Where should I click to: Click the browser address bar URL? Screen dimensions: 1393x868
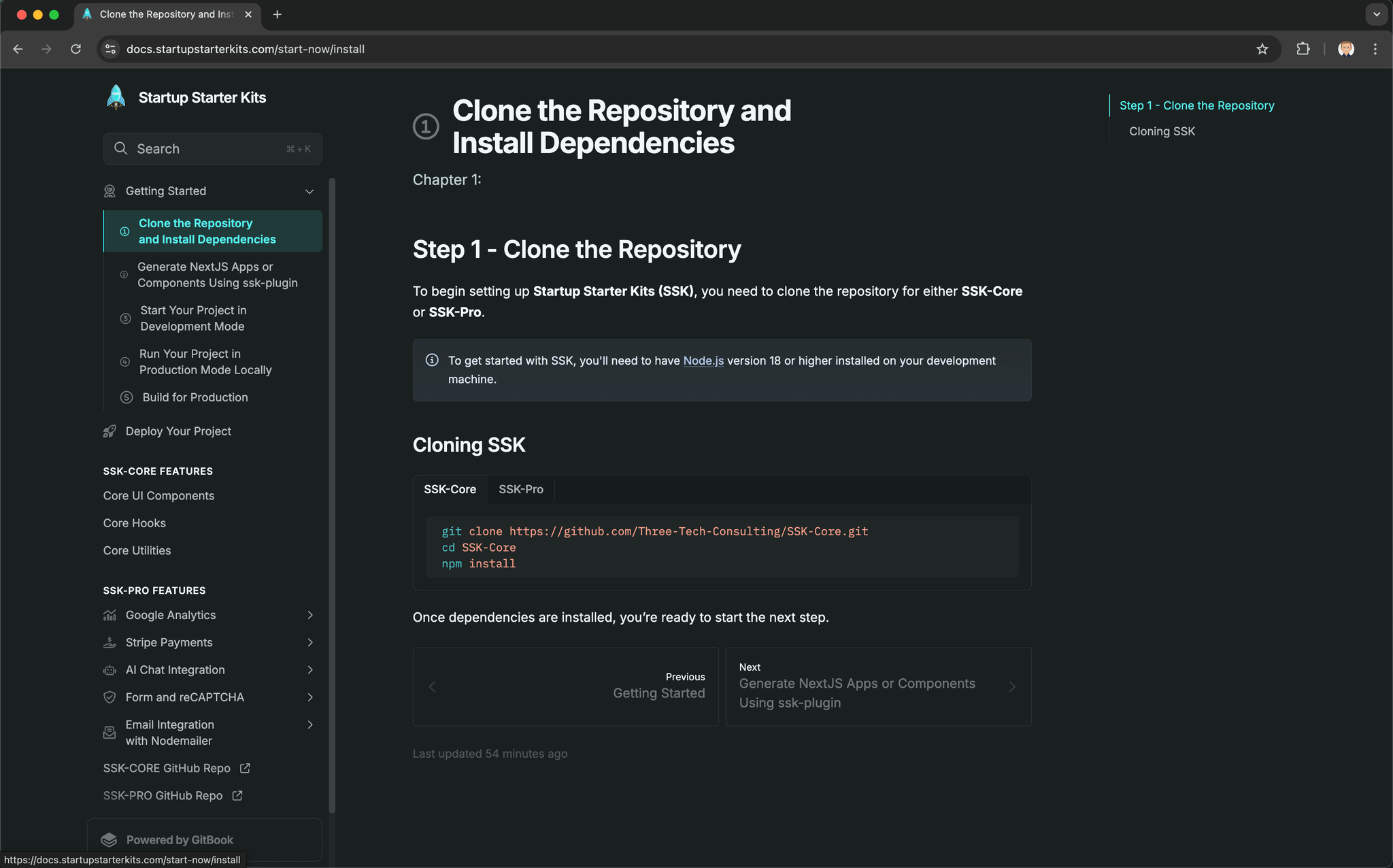246,49
